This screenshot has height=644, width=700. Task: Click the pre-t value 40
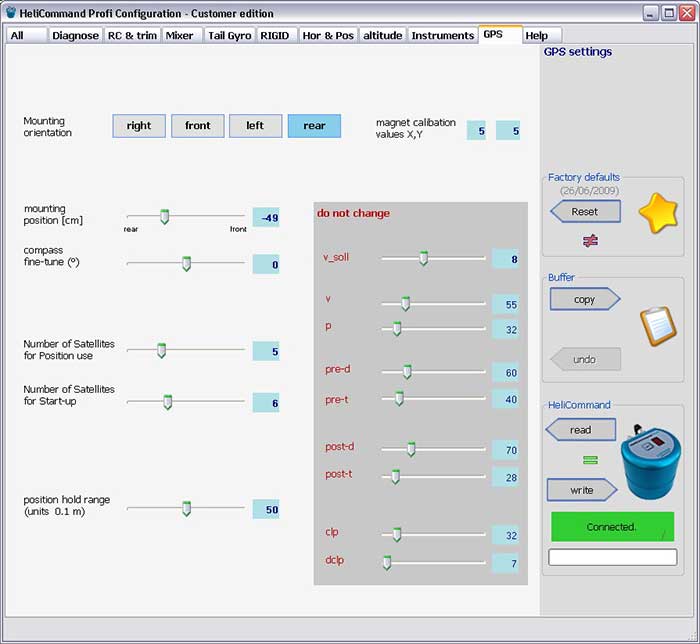coord(505,399)
